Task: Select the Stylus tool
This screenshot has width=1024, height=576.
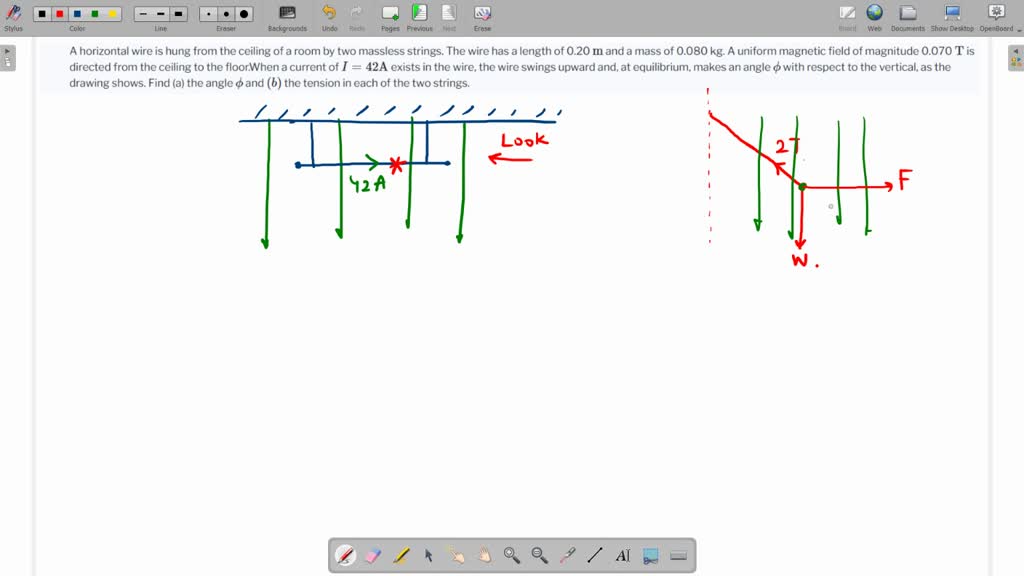Action: pyautogui.click(x=13, y=14)
